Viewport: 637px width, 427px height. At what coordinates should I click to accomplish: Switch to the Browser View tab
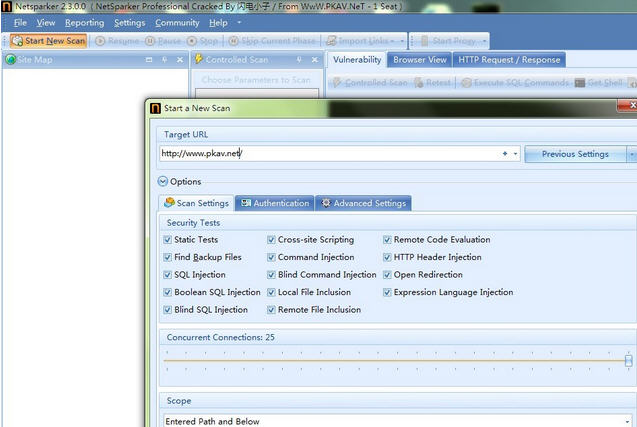click(420, 60)
